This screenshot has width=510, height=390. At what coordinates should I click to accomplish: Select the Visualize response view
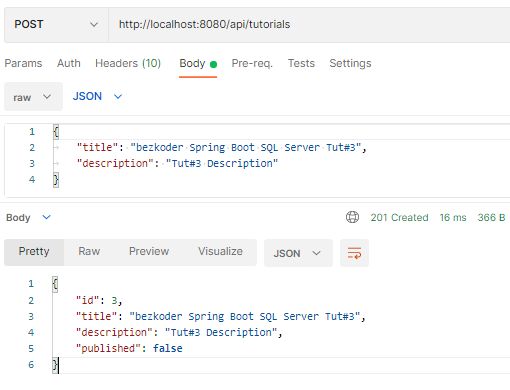click(x=220, y=252)
